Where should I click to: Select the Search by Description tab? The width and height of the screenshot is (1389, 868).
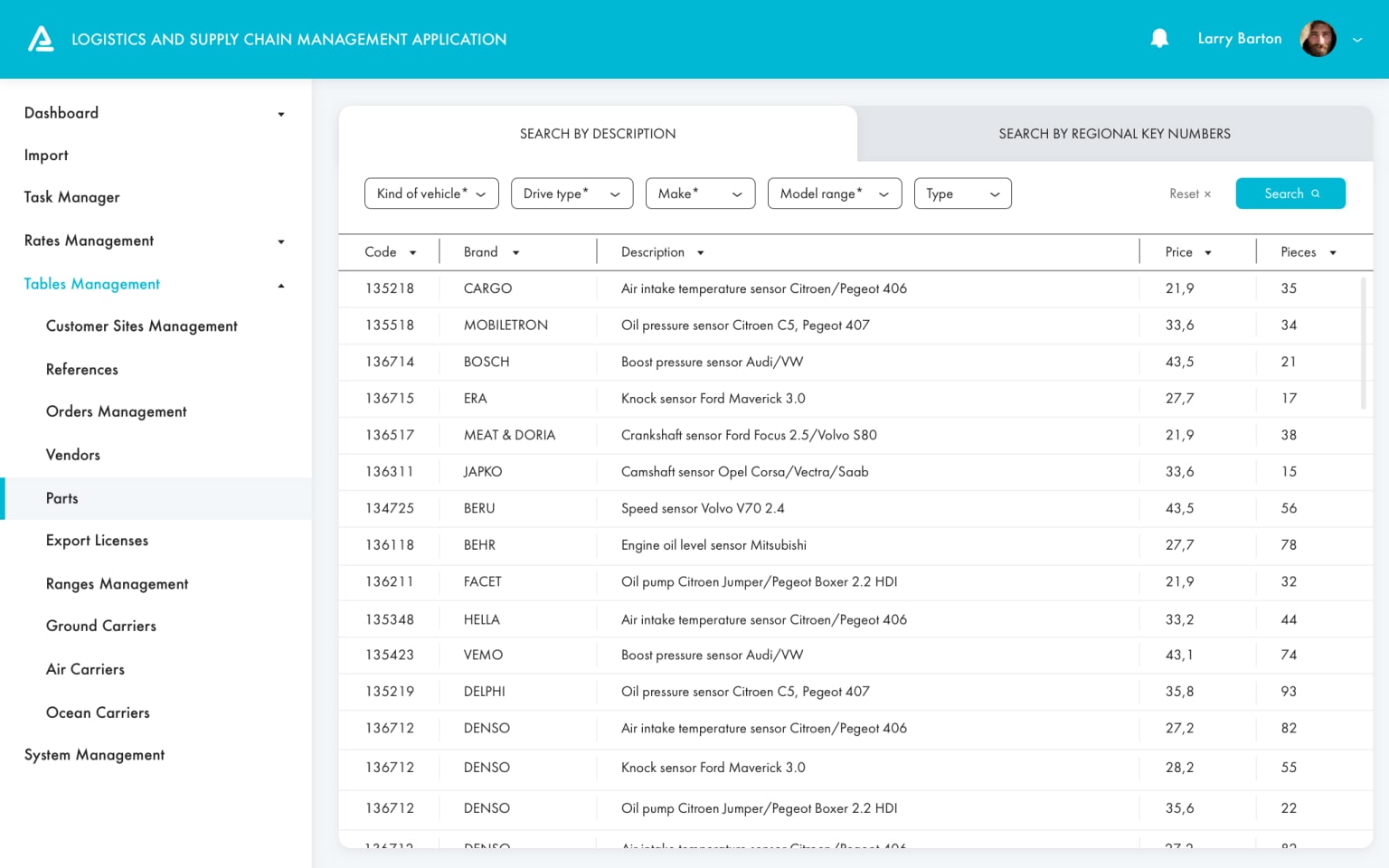coord(598,134)
